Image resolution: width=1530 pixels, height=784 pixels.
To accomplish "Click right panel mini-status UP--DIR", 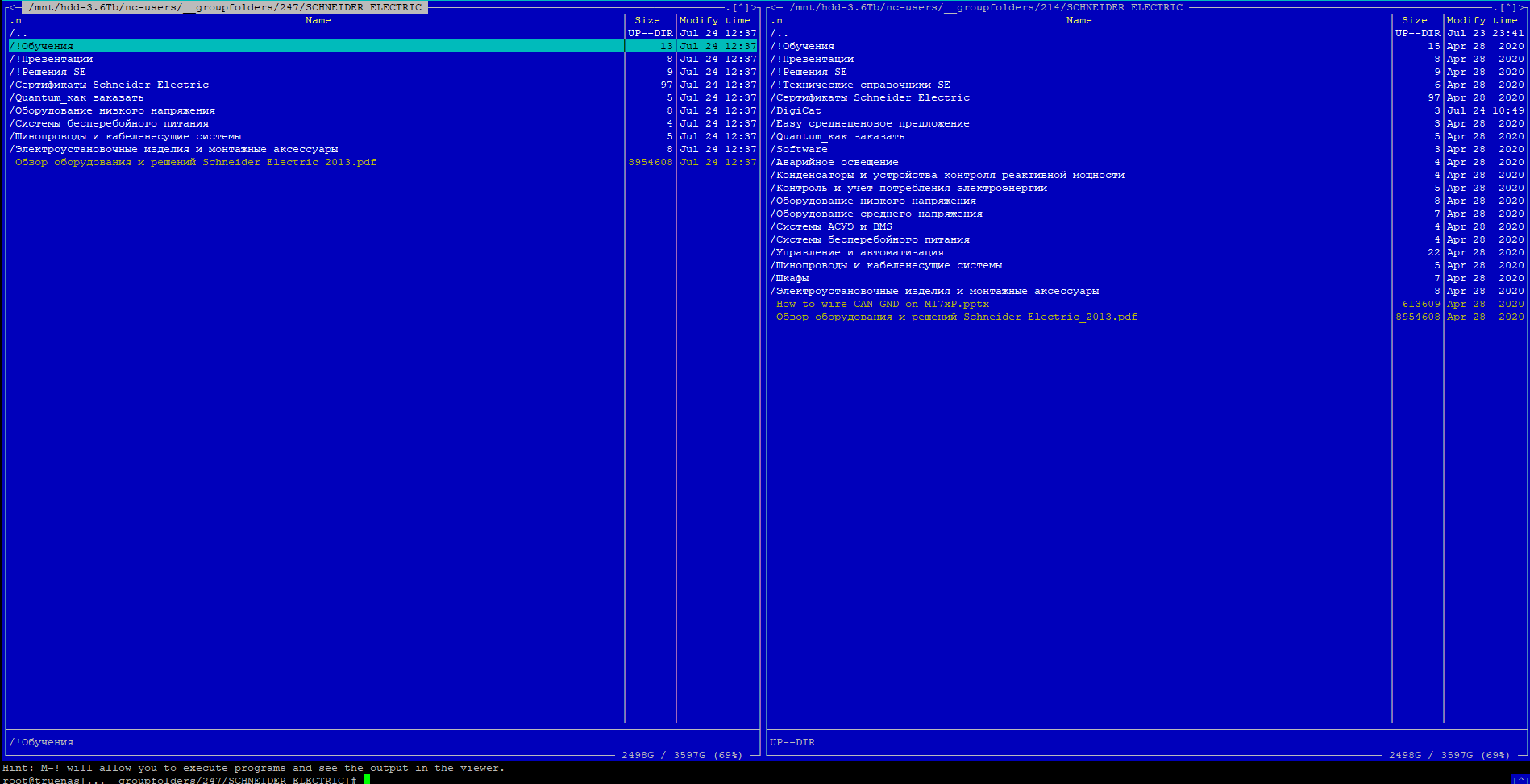I will pyautogui.click(x=792, y=742).
